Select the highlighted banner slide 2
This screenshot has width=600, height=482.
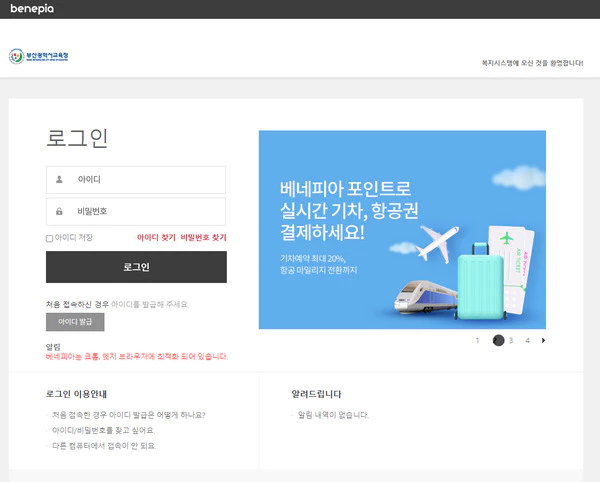498,340
